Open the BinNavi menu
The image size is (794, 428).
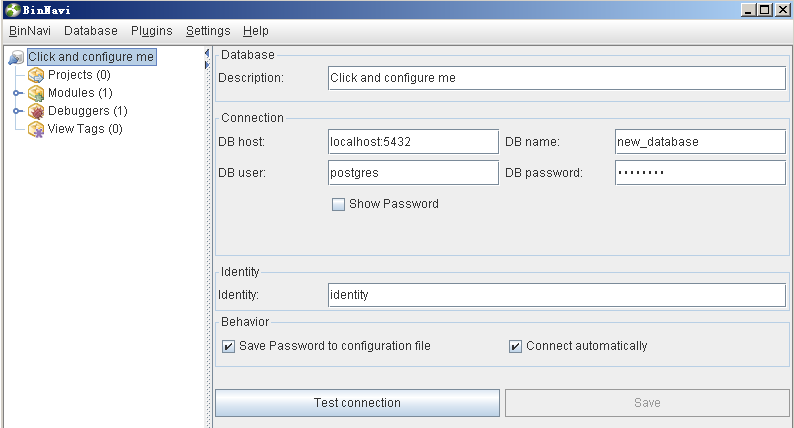tap(30, 31)
